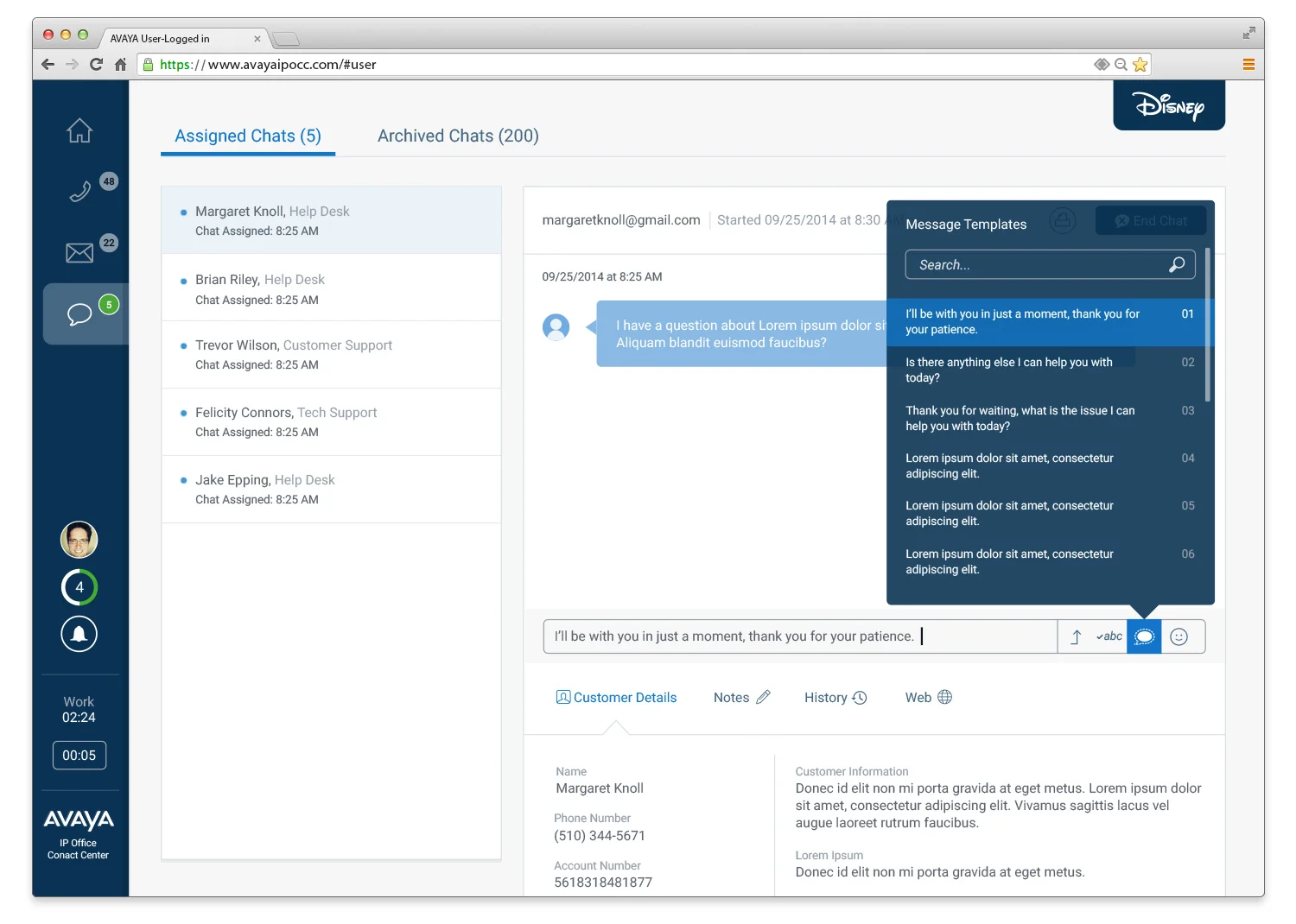
Task: Click the agent profile photo avatar
Action: (x=79, y=540)
